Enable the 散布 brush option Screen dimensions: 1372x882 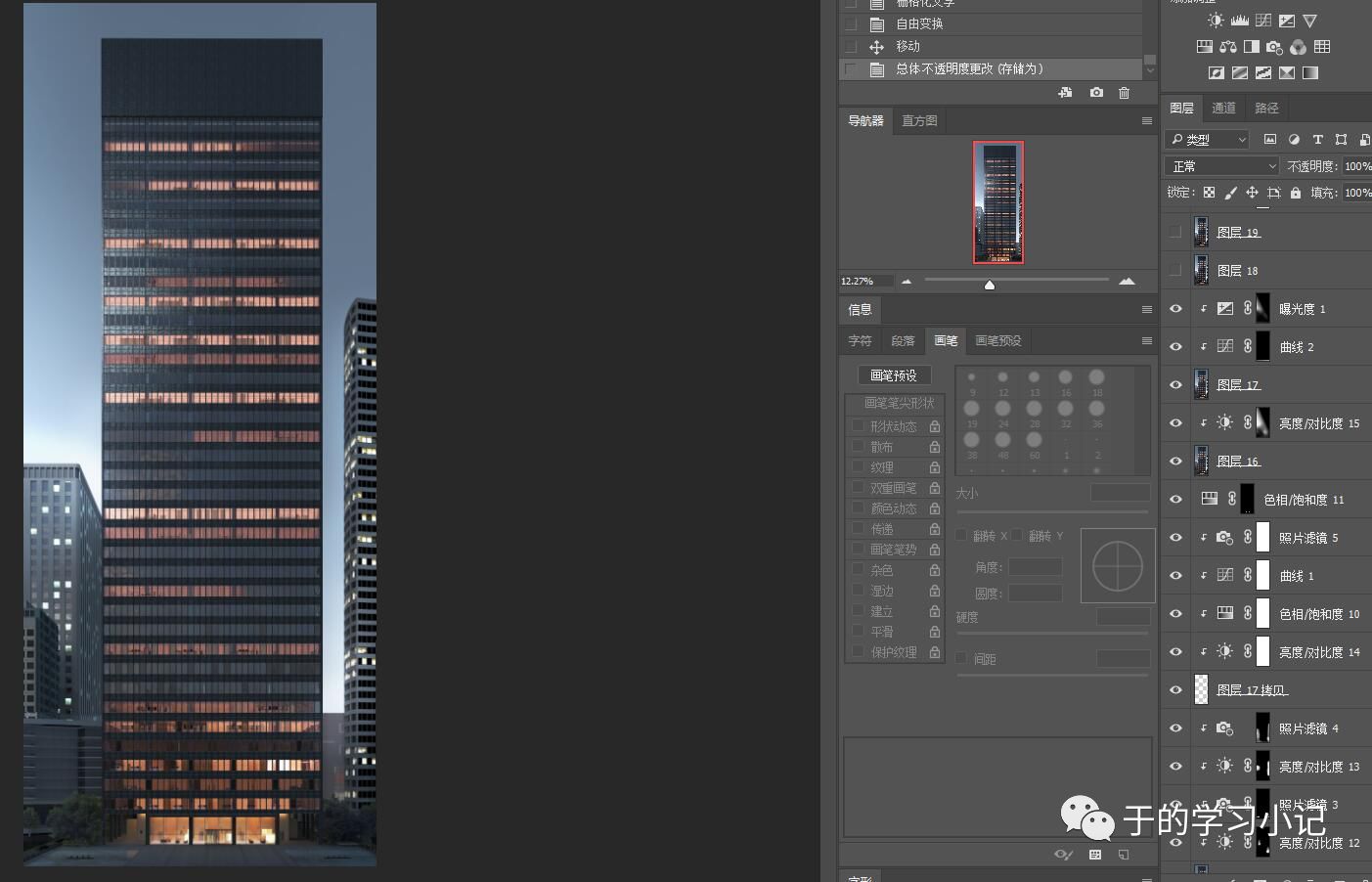pyautogui.click(x=858, y=446)
